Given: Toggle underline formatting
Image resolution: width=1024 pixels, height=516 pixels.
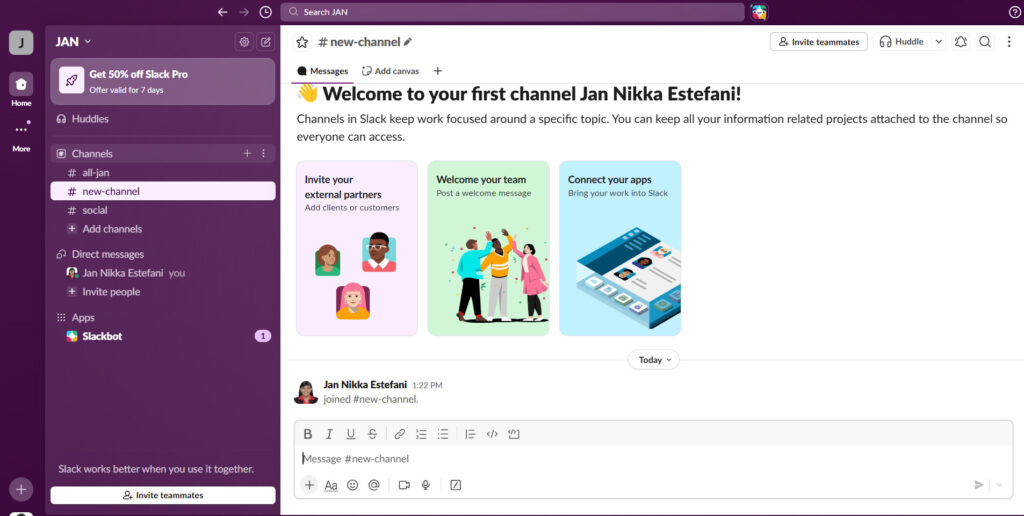Looking at the screenshot, I should click(351, 434).
